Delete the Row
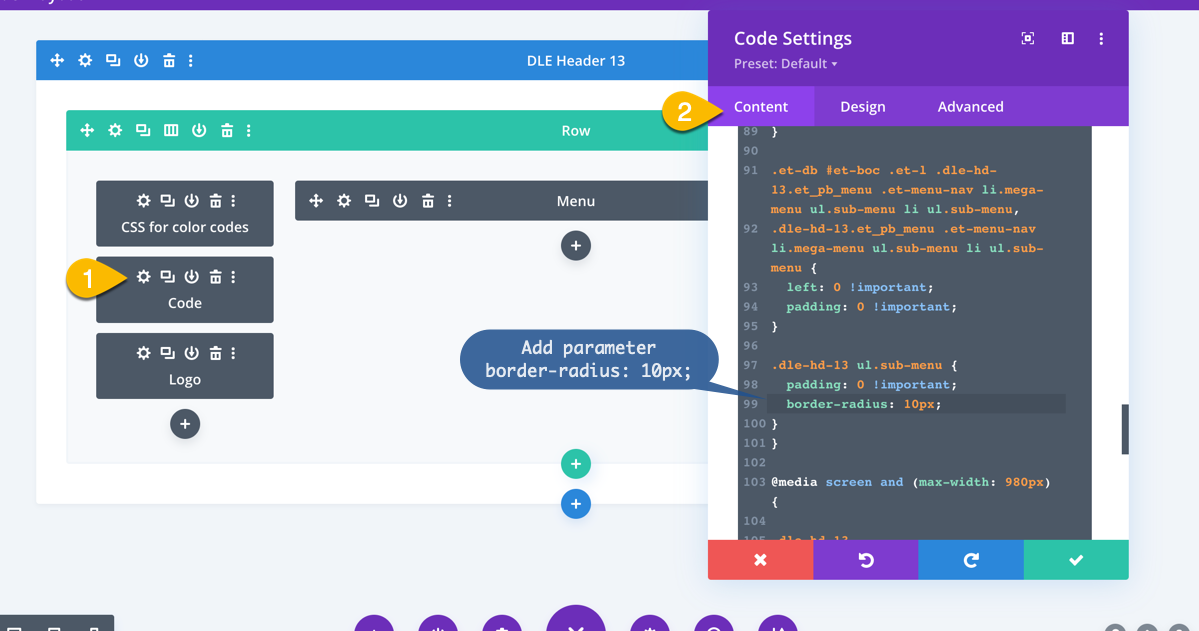The width and height of the screenshot is (1199, 631). pos(227,131)
